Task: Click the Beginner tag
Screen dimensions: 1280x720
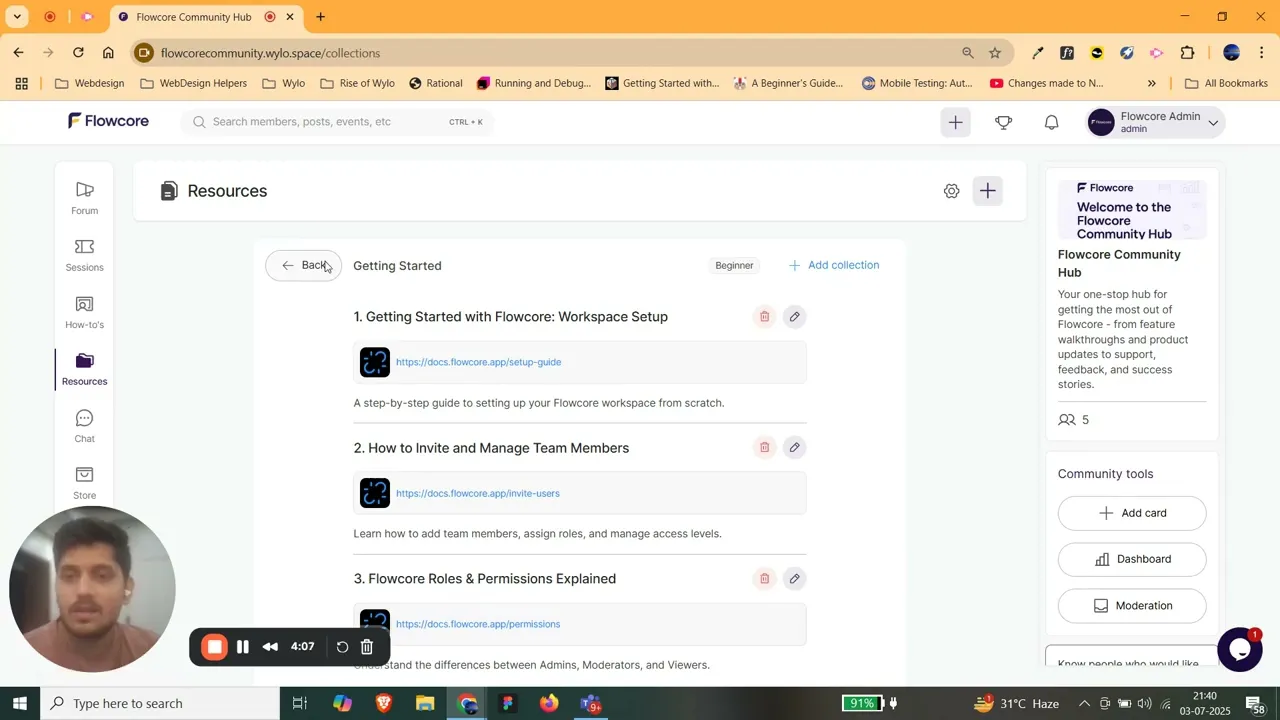Action: click(x=734, y=266)
